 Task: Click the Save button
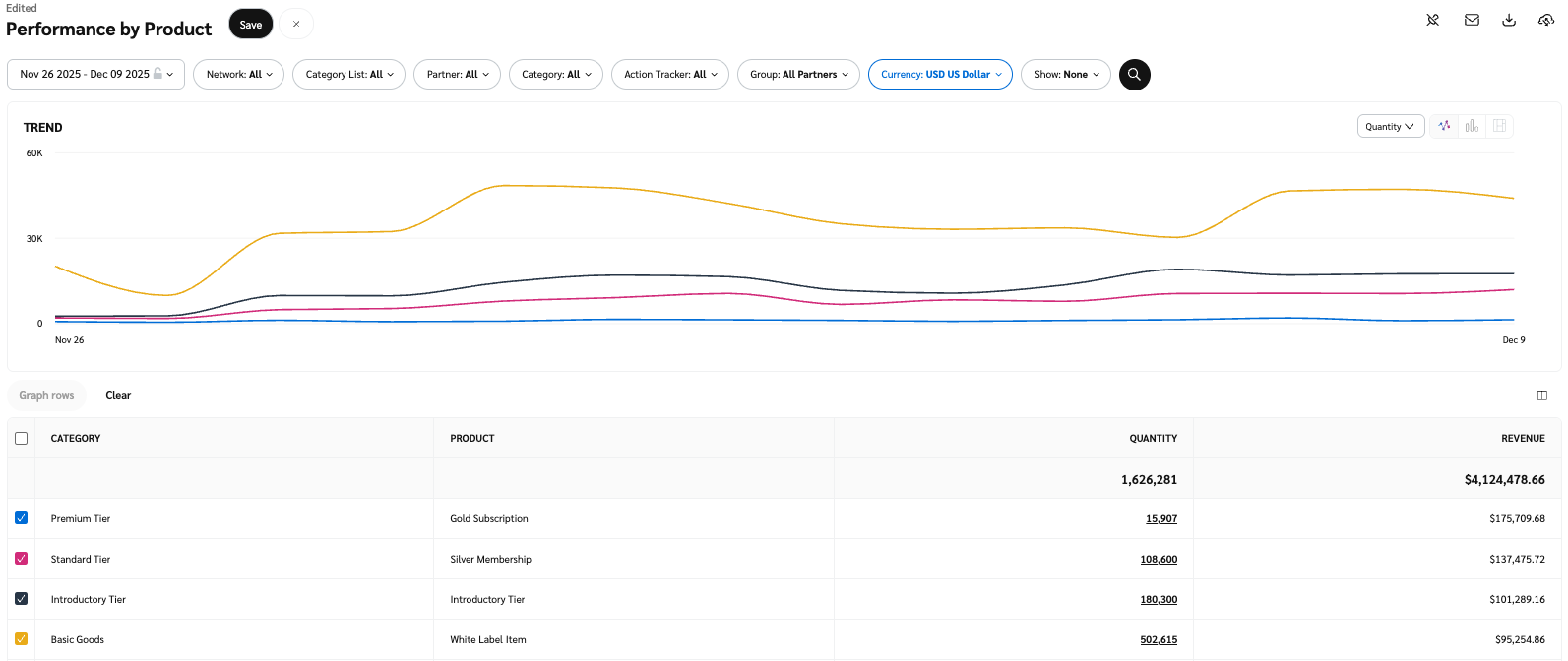251,25
